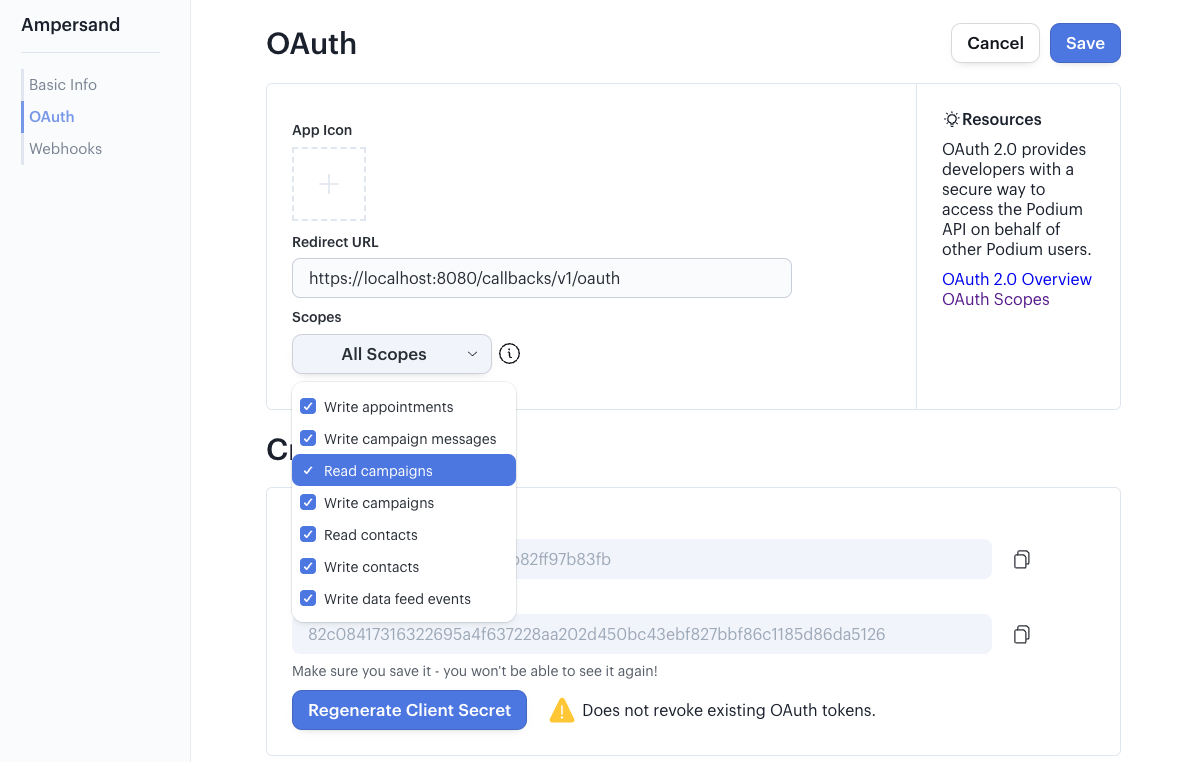The width and height of the screenshot is (1188, 765).
Task: Uncheck Write campaign messages scope
Action: (308, 439)
